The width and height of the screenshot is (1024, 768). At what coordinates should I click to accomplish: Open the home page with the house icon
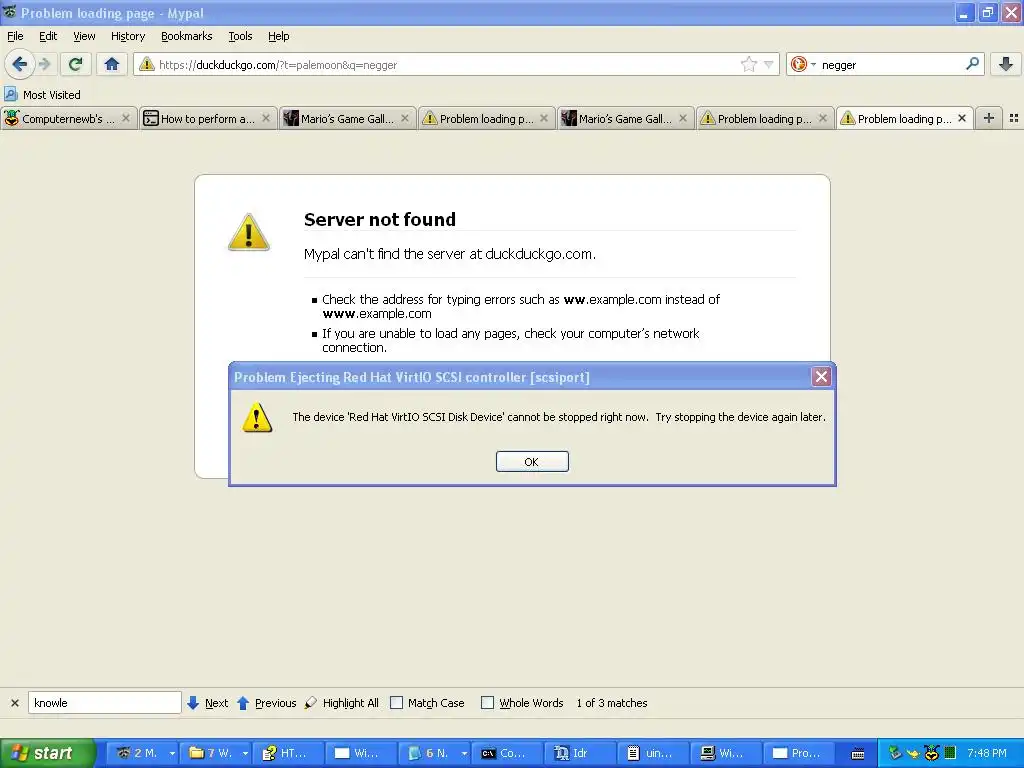[112, 64]
